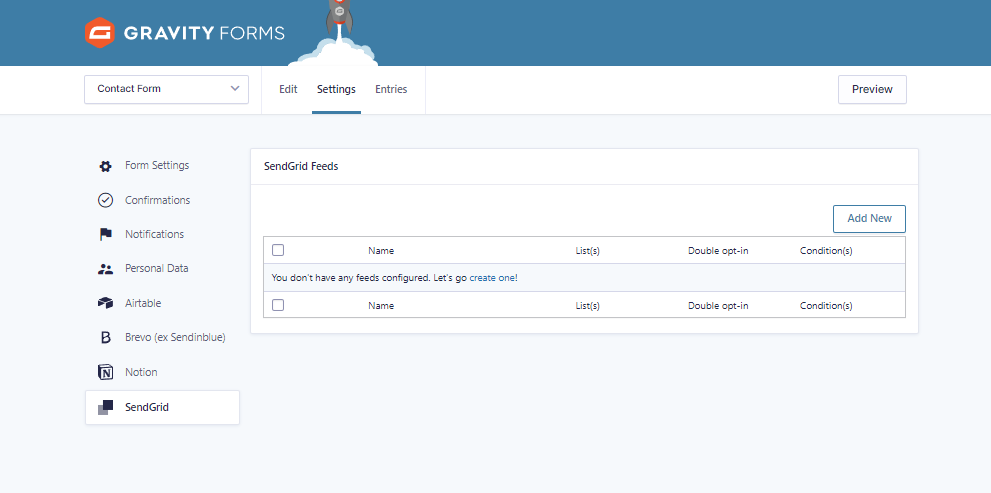Click Double opt-in label in table footer
Viewport: 991px width, 493px height.
pos(718,306)
